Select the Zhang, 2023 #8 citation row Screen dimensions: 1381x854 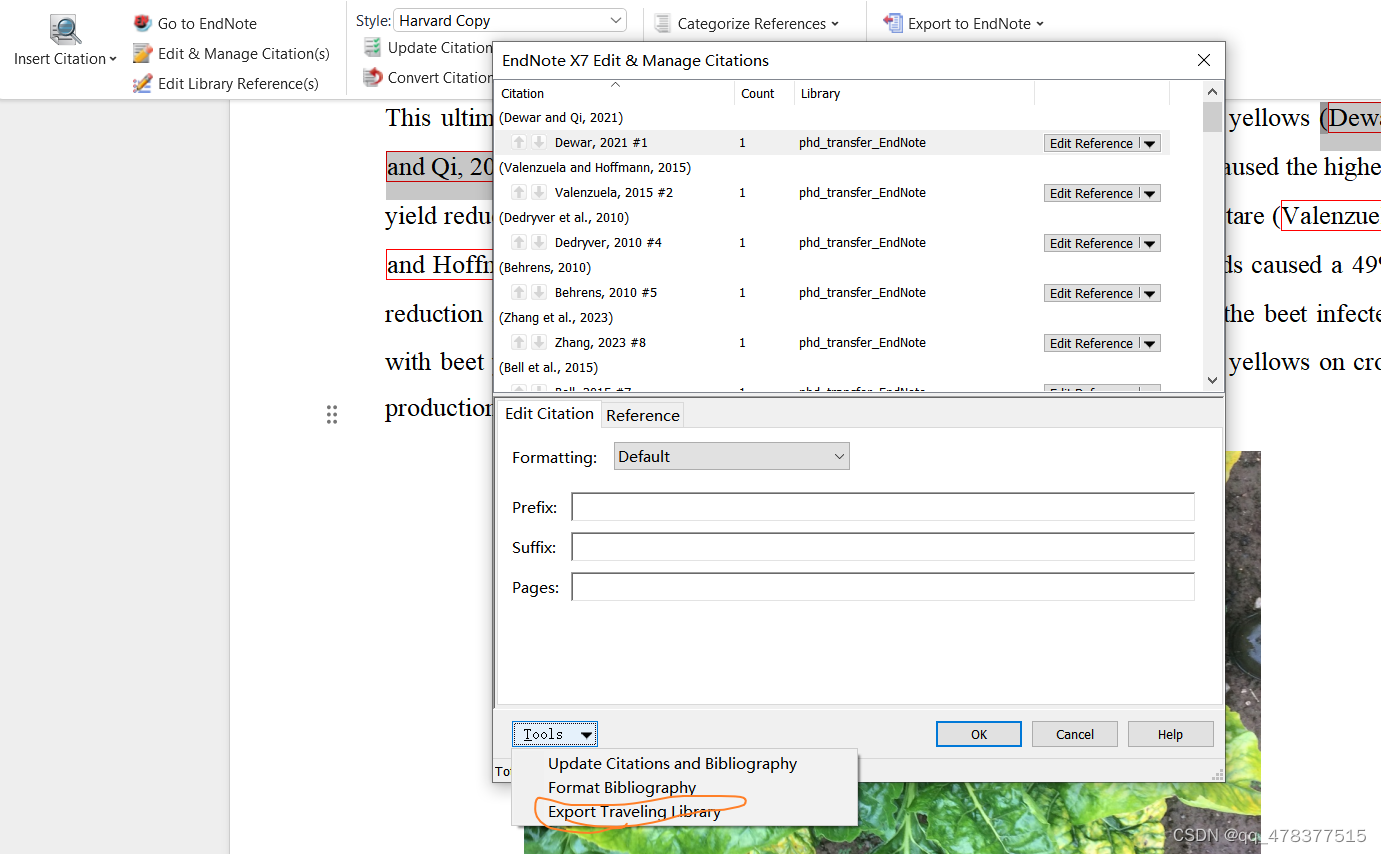[x=832, y=342]
